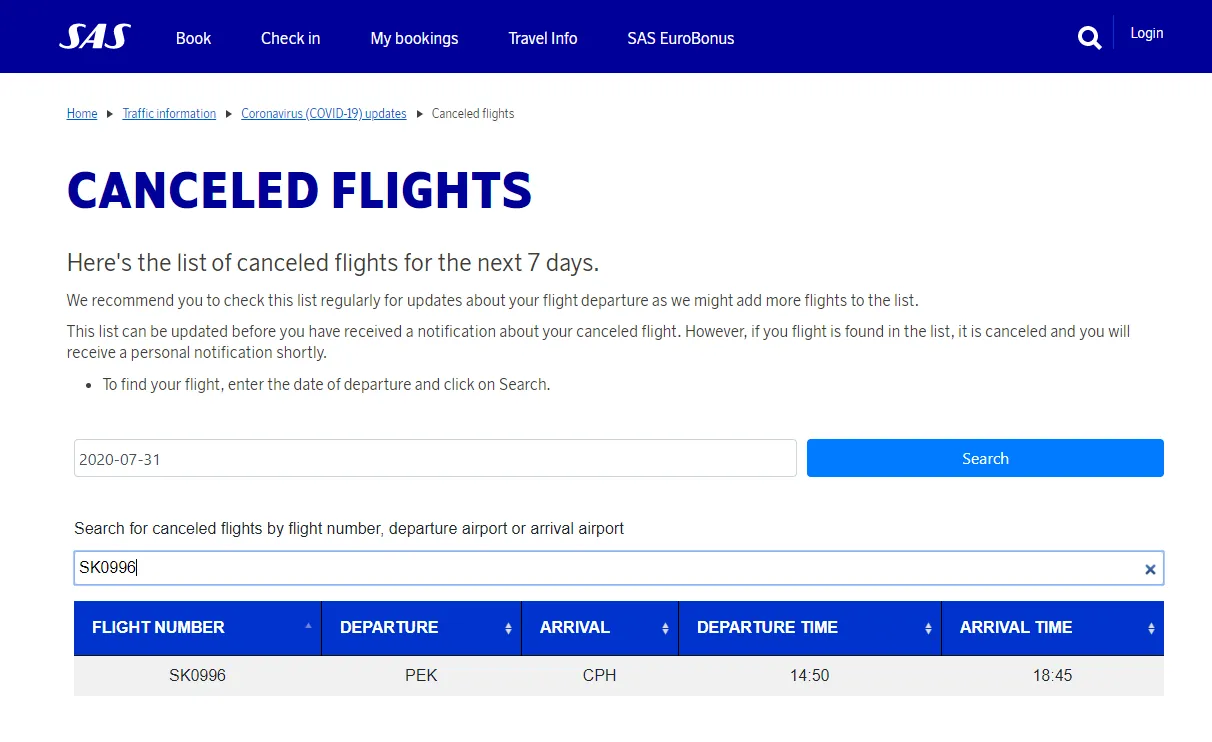Click the departure date input field

[435, 459]
